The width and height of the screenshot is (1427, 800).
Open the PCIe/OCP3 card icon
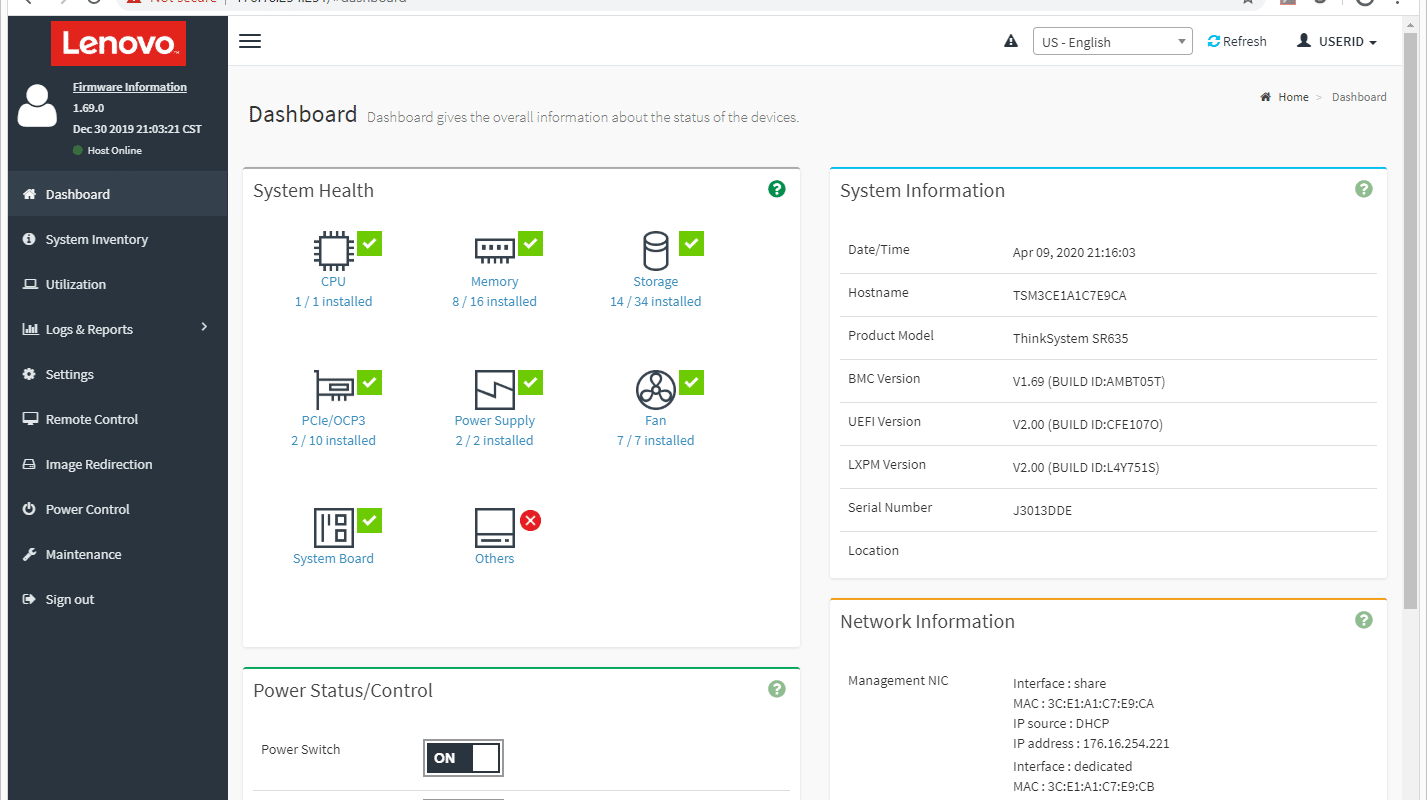pos(333,390)
